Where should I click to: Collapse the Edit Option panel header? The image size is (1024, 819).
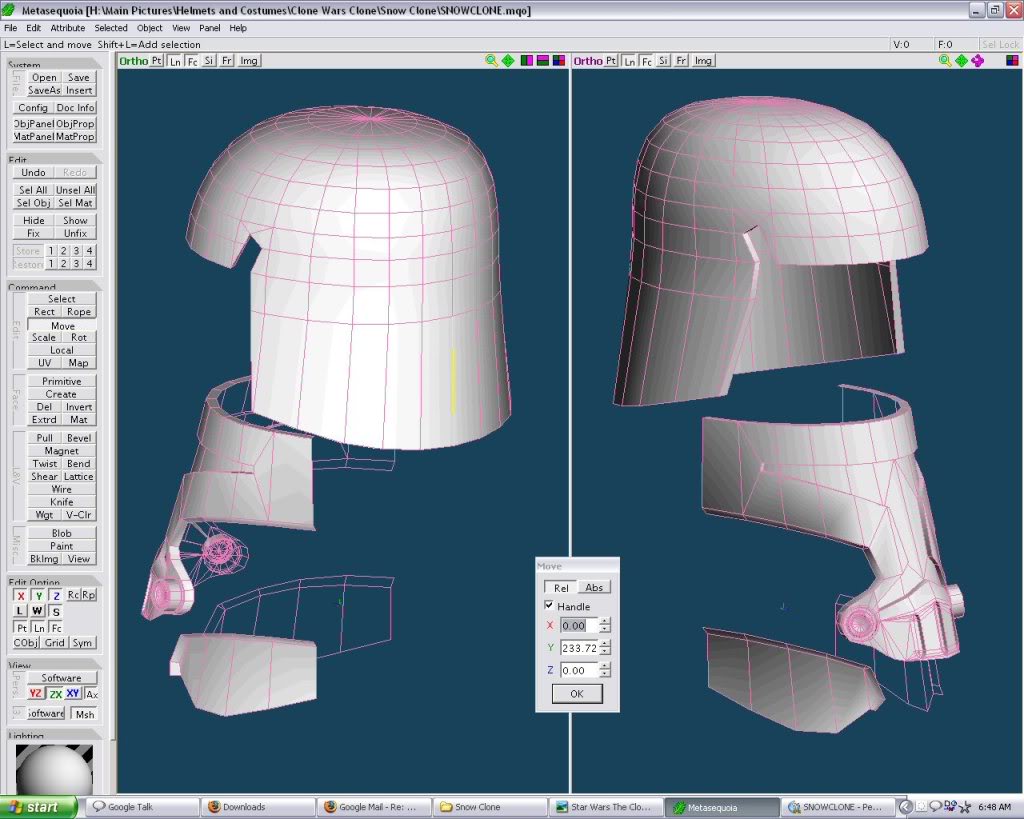(x=54, y=582)
